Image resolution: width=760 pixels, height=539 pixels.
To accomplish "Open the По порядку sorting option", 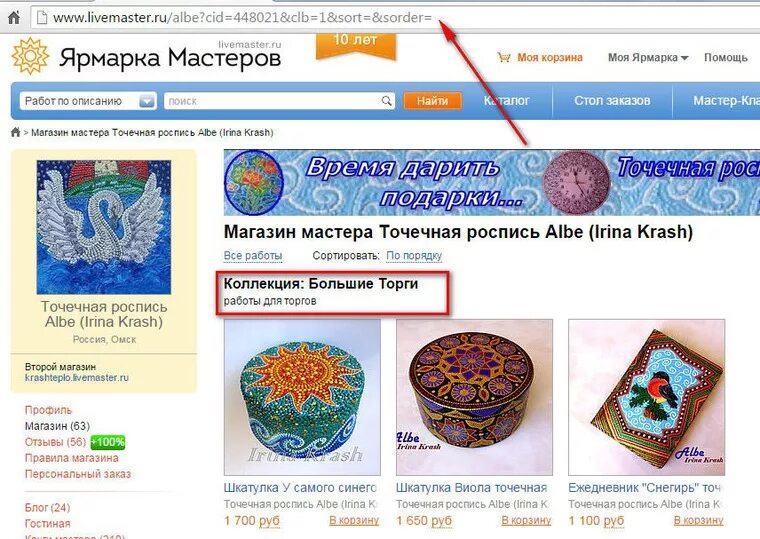I will tap(414, 255).
